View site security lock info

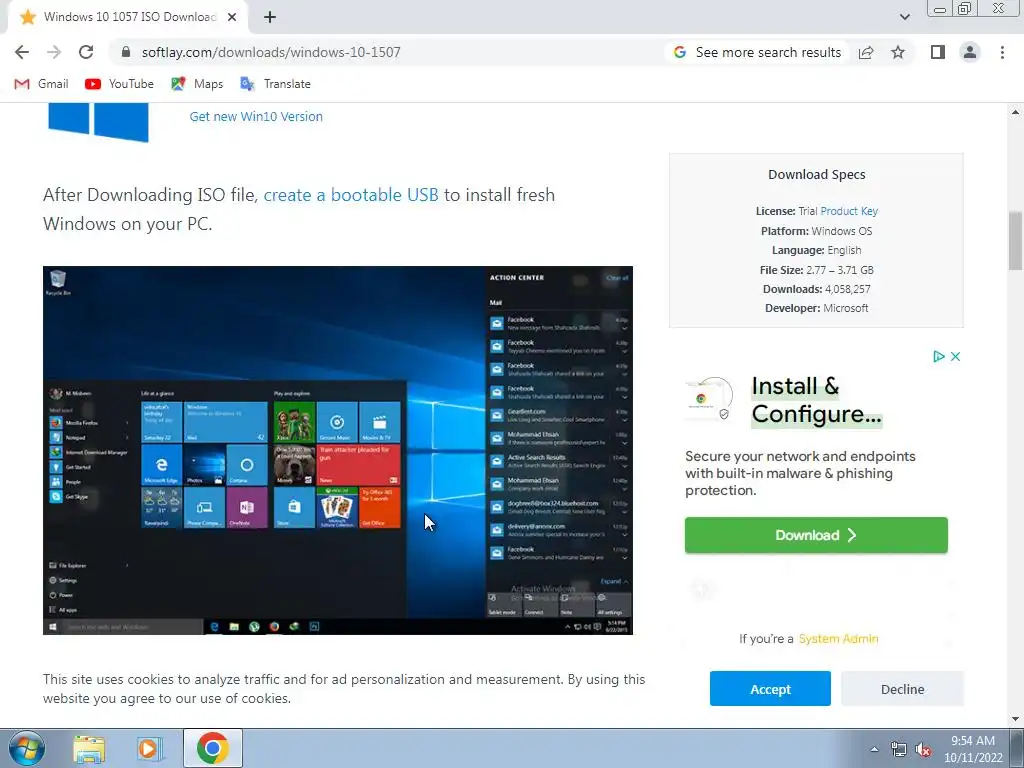(126, 52)
